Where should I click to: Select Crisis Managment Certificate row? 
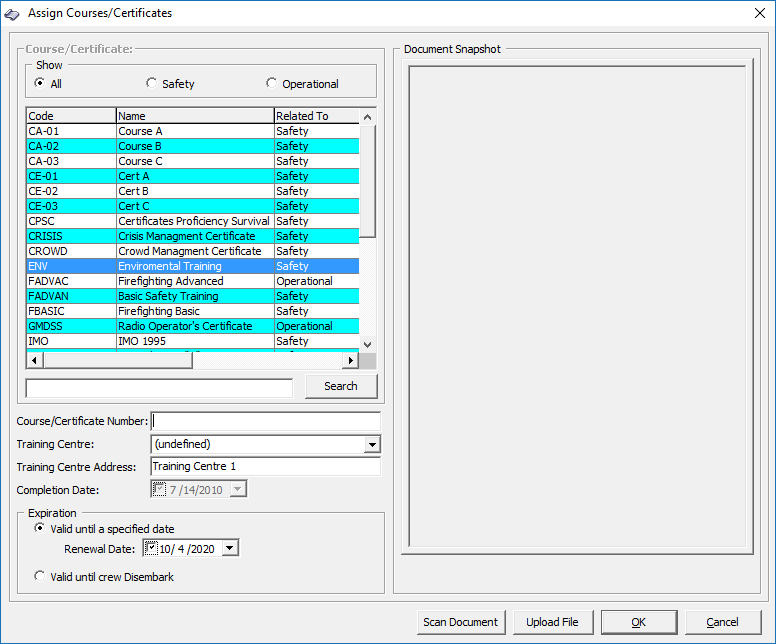point(193,236)
